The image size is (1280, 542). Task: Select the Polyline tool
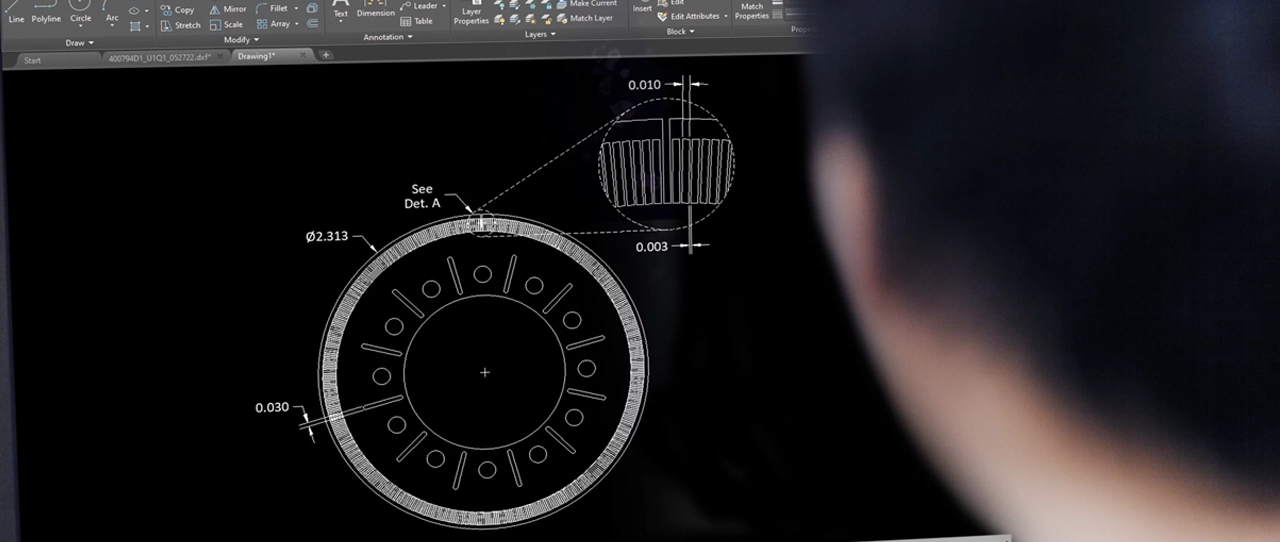coord(46,12)
